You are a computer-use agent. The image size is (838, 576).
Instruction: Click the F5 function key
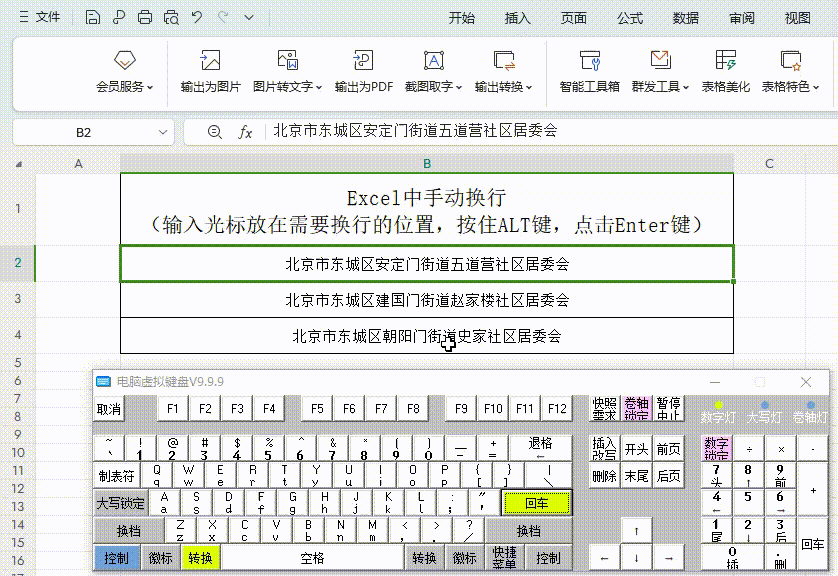point(317,409)
